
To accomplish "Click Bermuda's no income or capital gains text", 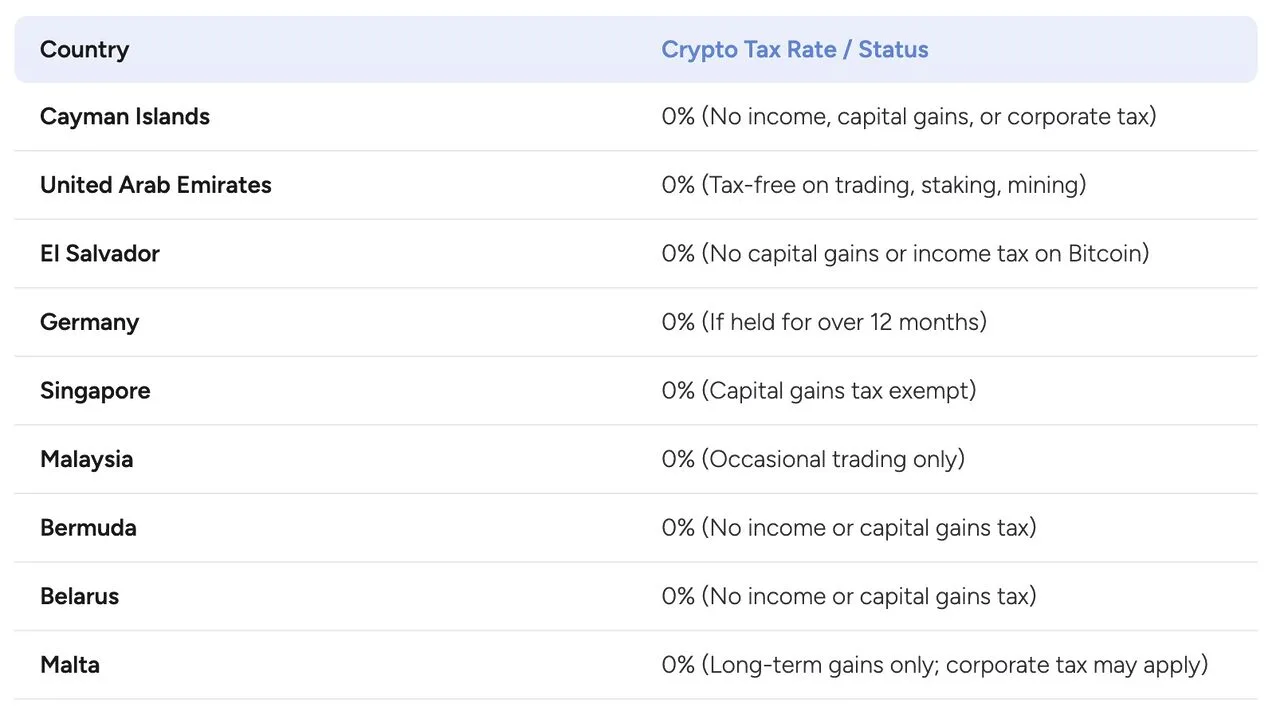I will (x=848, y=527).
